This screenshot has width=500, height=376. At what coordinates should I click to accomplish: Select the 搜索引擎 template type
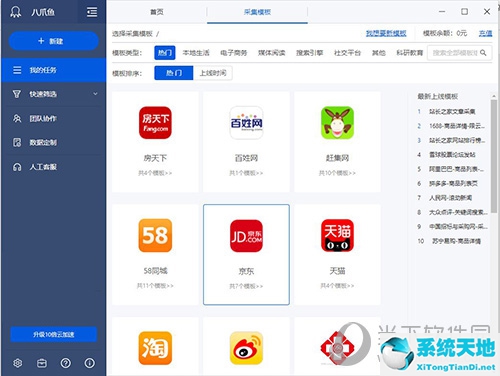[x=309, y=53]
